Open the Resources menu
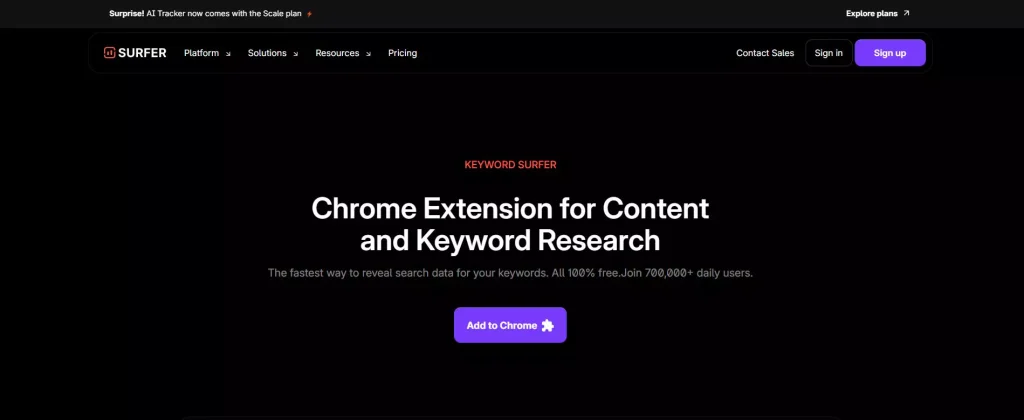 (337, 53)
